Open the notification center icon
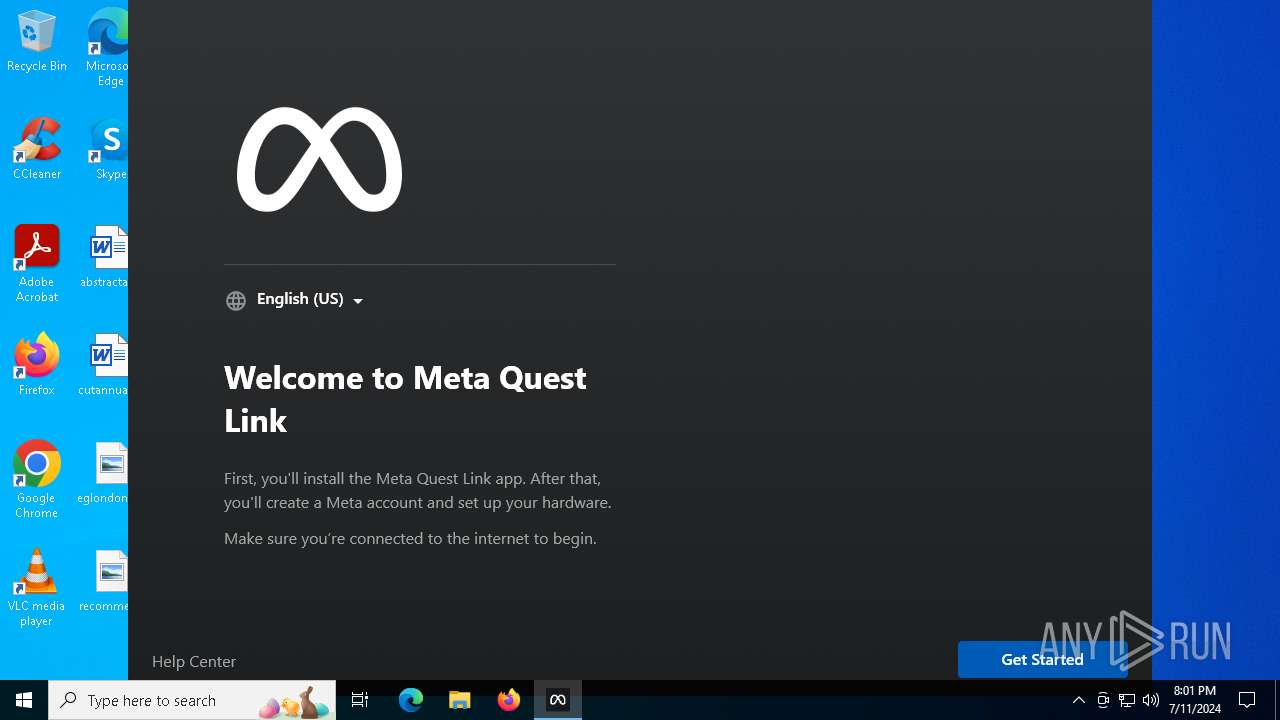The height and width of the screenshot is (720, 1280). click(1248, 700)
